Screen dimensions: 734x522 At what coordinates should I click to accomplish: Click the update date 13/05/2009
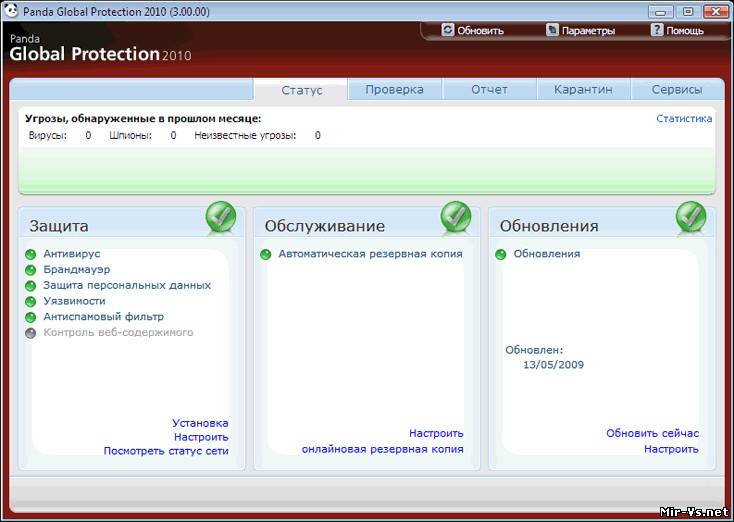pos(553,365)
